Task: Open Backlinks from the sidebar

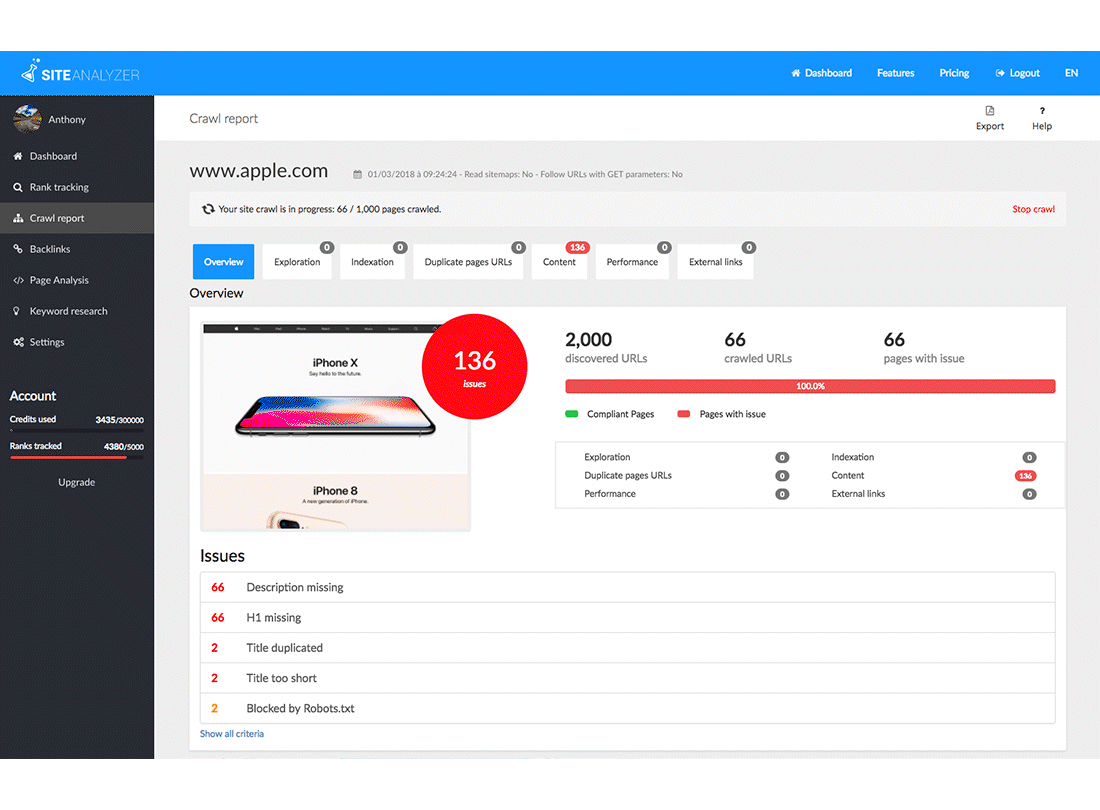Action: click(77, 249)
